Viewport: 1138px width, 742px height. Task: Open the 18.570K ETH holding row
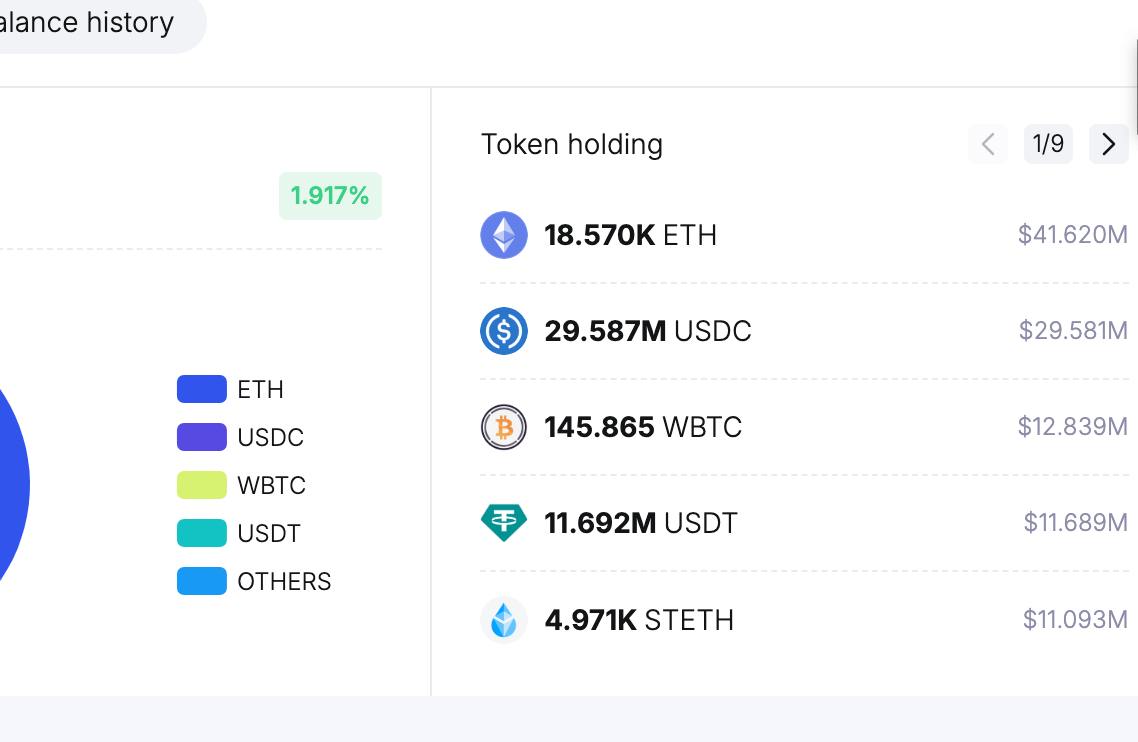click(x=804, y=235)
